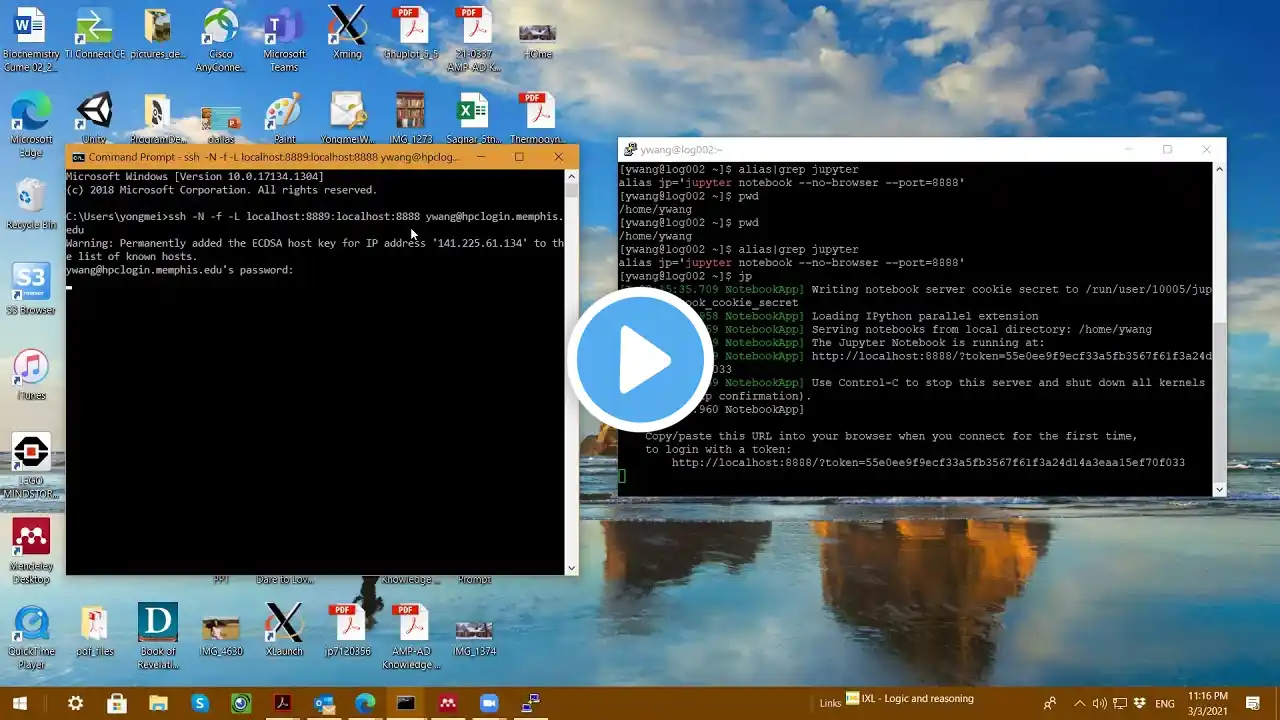The width and height of the screenshot is (1280, 720).
Task: Click the IXL Logic and reasoning link
Action: point(909,699)
